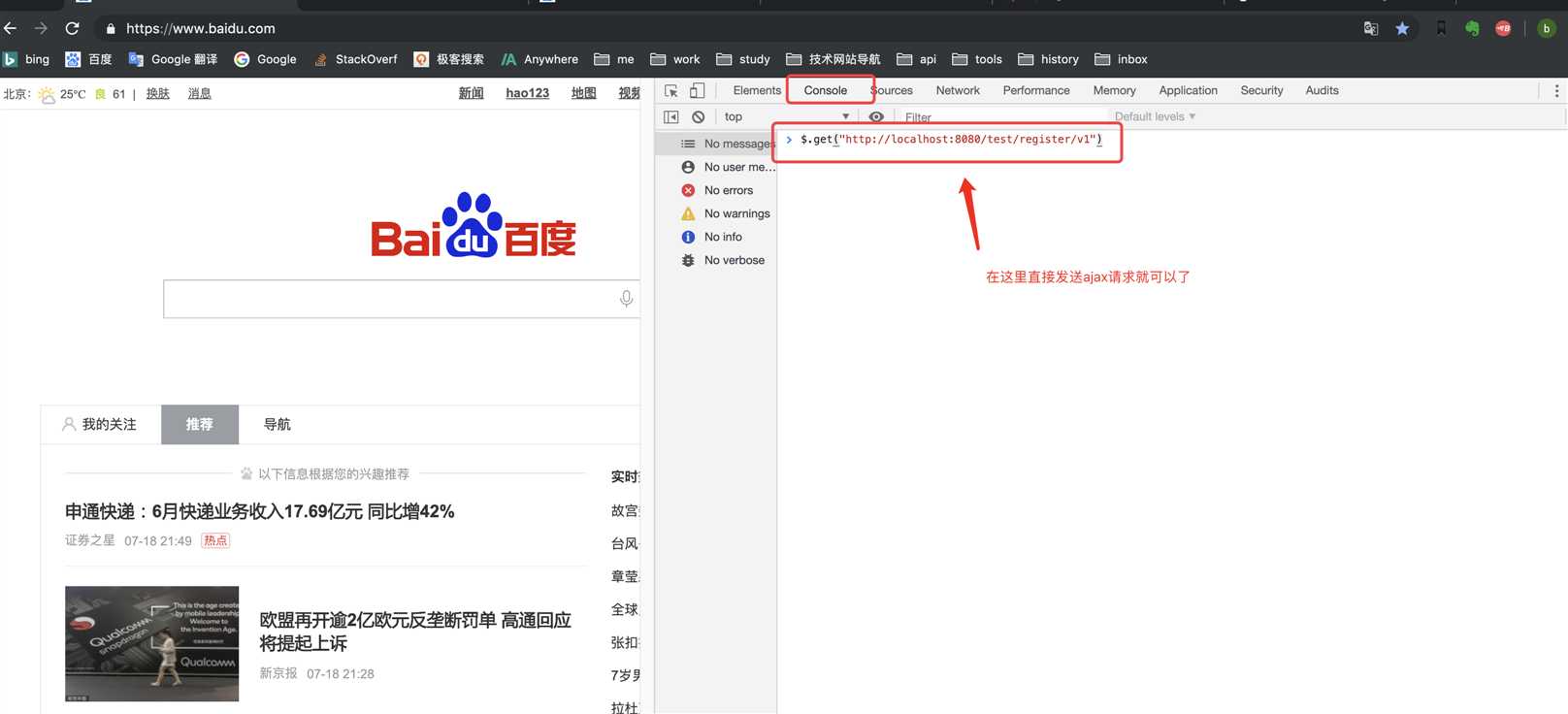Switch to the Application tab
The height and width of the screenshot is (714, 1568).
pos(1188,90)
